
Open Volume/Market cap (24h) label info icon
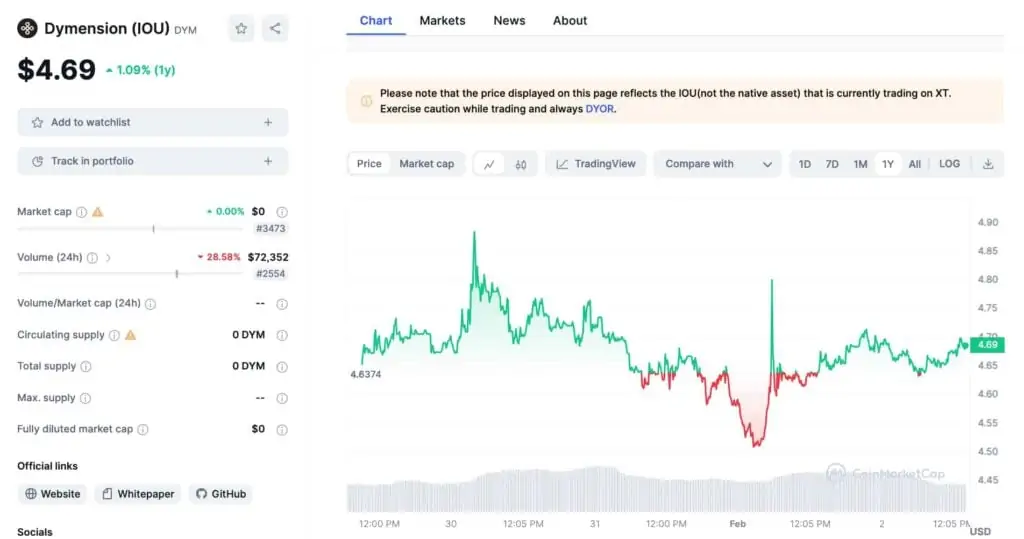pyautogui.click(x=151, y=304)
